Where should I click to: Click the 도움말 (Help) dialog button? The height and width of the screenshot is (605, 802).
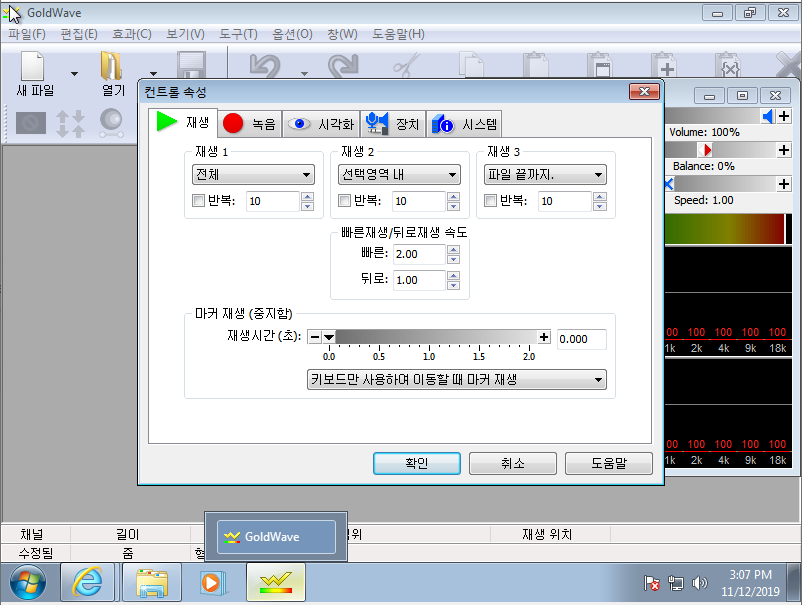tap(609, 463)
